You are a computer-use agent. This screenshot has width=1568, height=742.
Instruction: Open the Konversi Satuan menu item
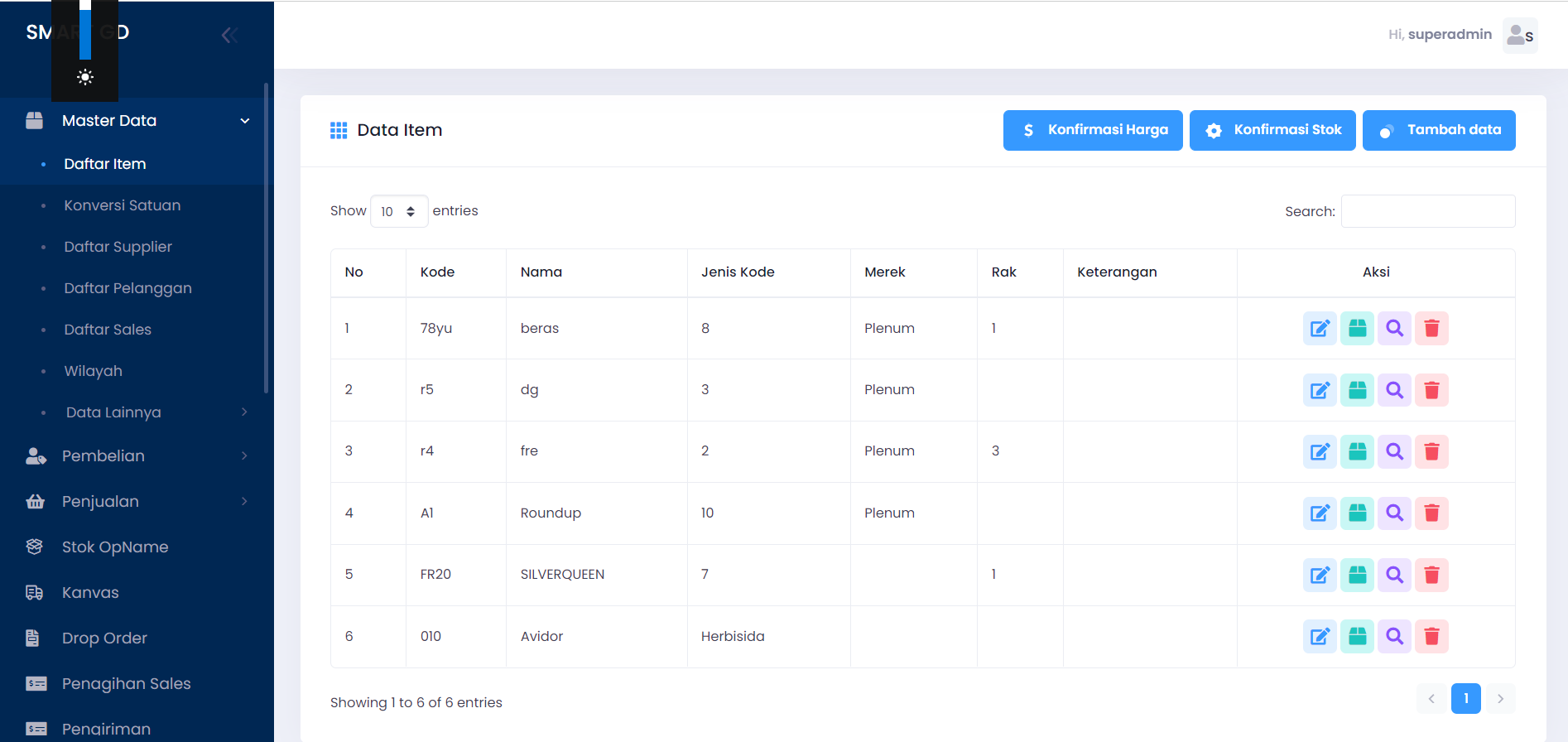click(122, 205)
